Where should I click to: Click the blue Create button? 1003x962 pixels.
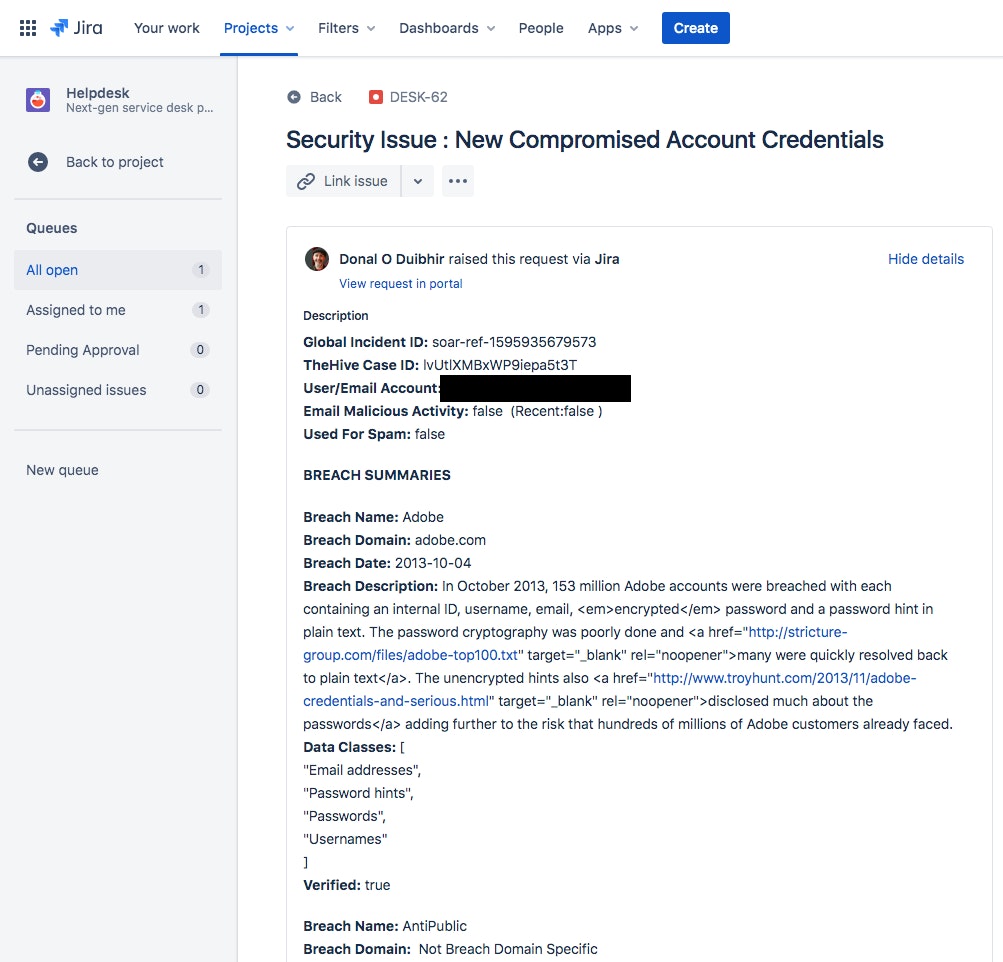(695, 28)
